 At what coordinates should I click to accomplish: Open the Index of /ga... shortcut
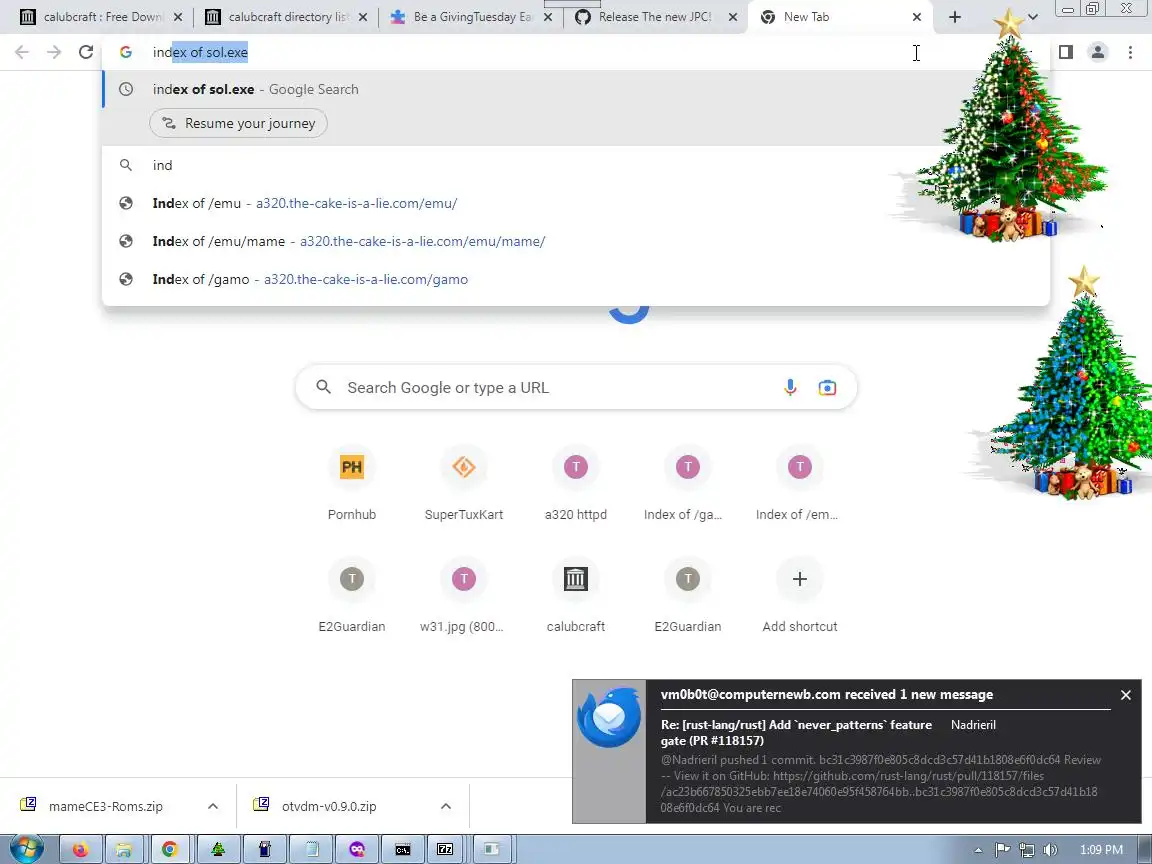pyautogui.click(x=688, y=481)
